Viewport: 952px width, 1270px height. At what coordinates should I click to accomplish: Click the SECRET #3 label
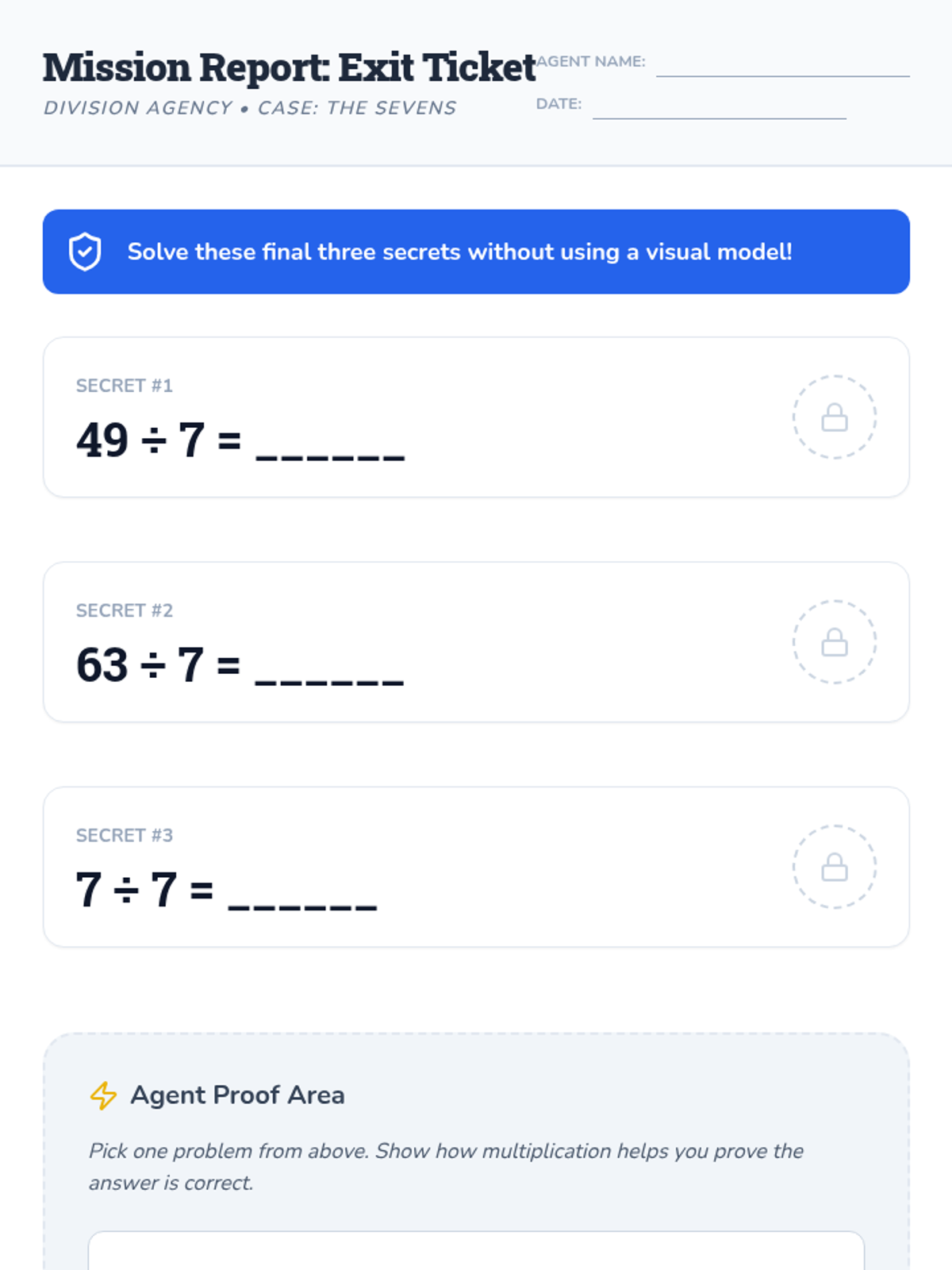pyautogui.click(x=125, y=835)
